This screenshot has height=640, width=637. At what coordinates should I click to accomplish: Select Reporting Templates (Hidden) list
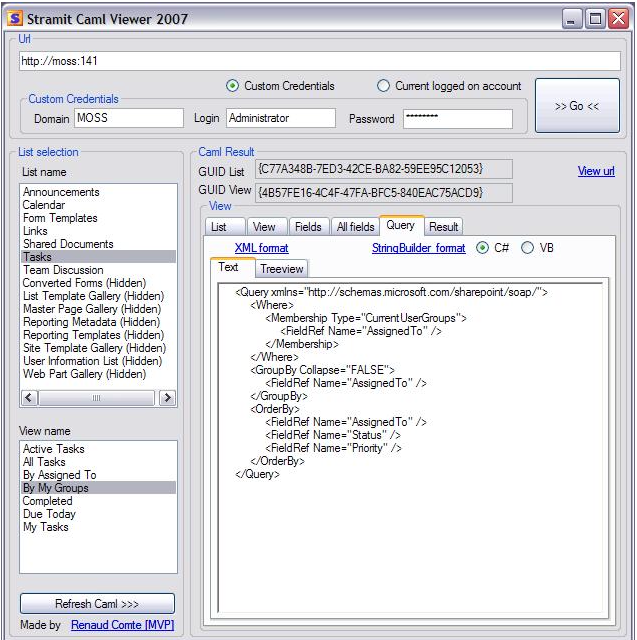pos(98,335)
